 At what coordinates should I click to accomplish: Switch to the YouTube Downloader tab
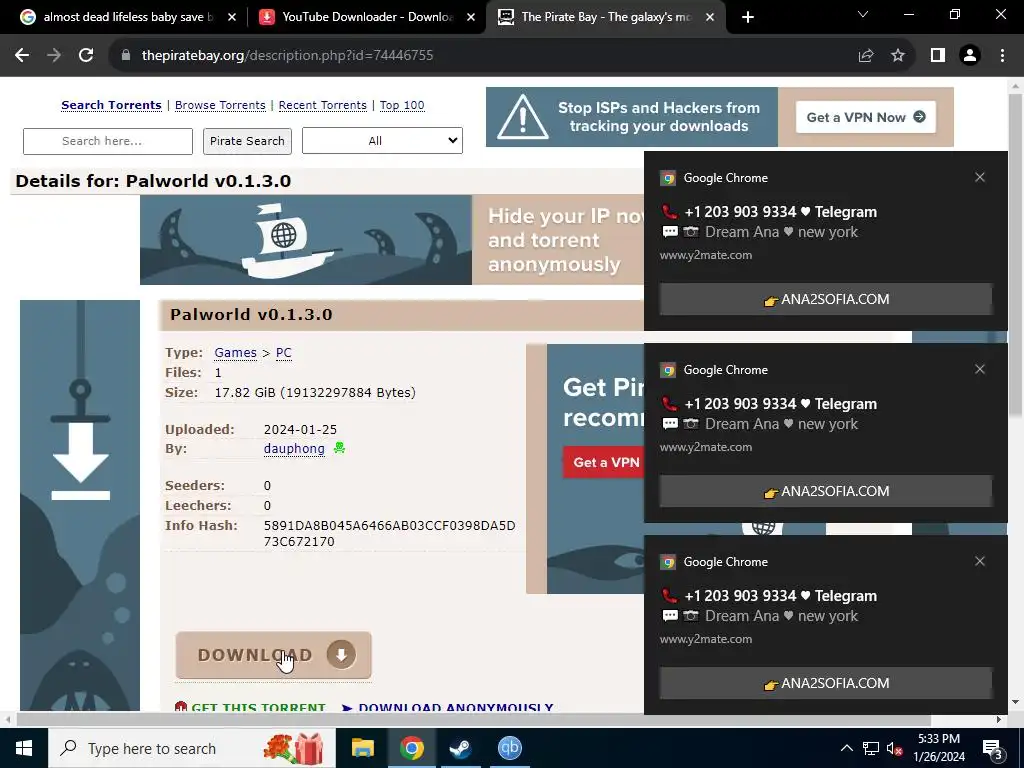367,17
